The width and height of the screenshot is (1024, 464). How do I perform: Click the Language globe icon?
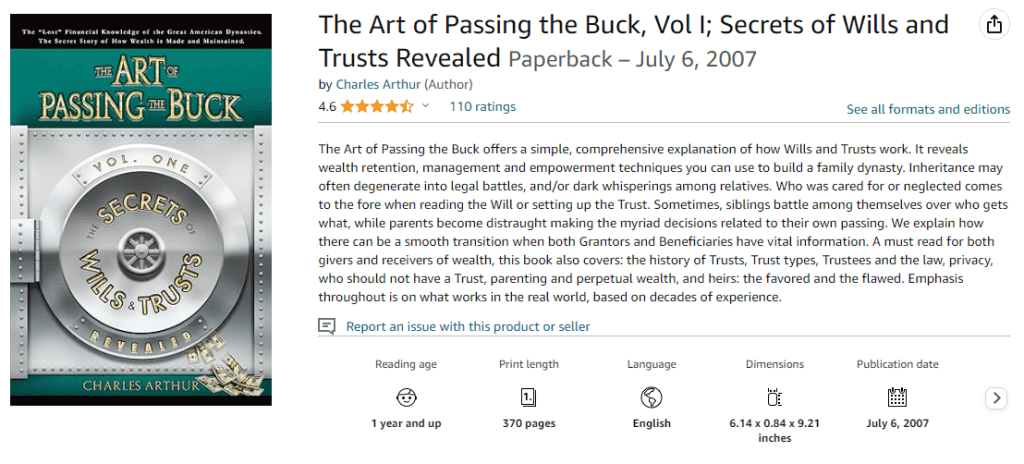pyautogui.click(x=652, y=397)
